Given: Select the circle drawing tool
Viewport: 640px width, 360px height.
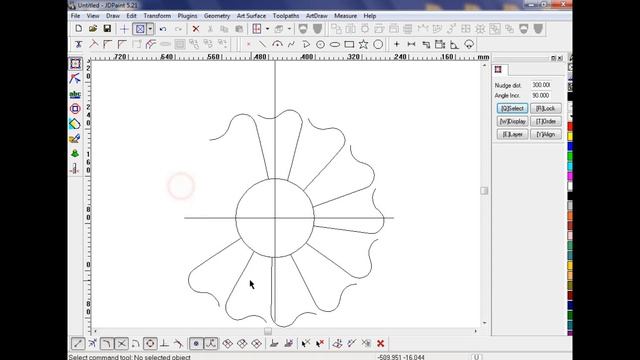Looking at the screenshot, I should tap(320, 44).
